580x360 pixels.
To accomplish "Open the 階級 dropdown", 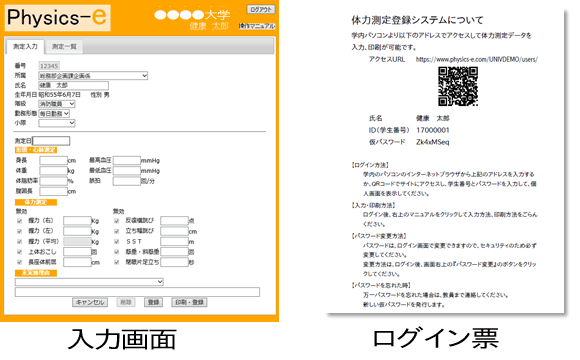I will pyautogui.click(x=57, y=104).
